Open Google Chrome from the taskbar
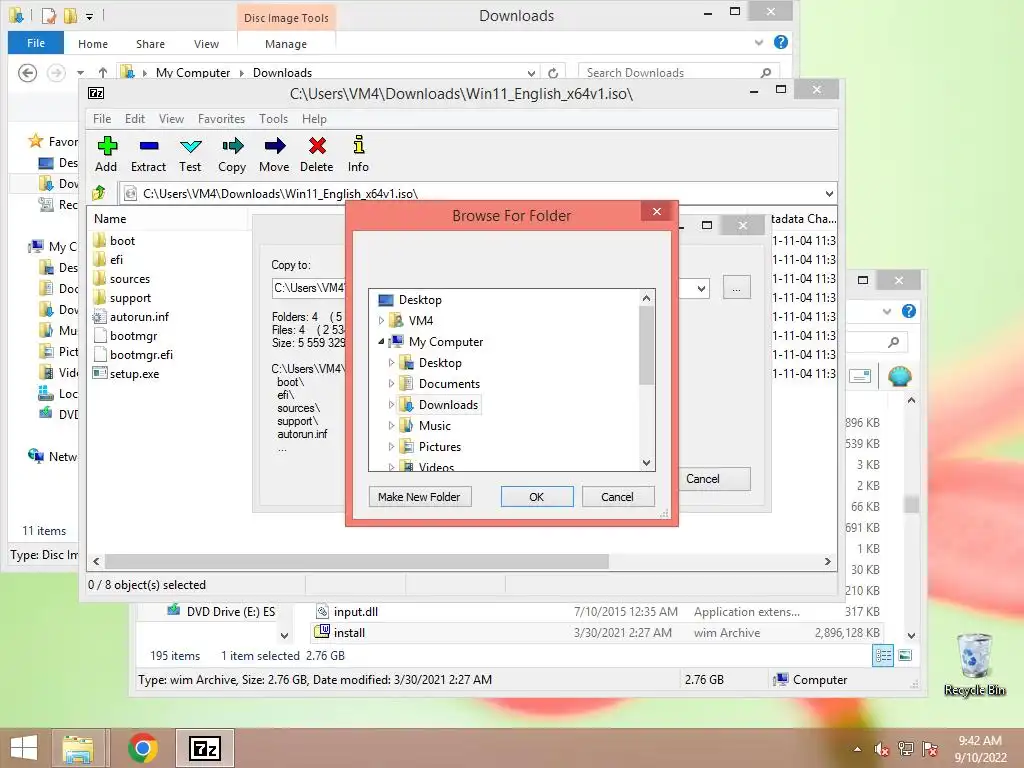1024x768 pixels. pyautogui.click(x=143, y=748)
